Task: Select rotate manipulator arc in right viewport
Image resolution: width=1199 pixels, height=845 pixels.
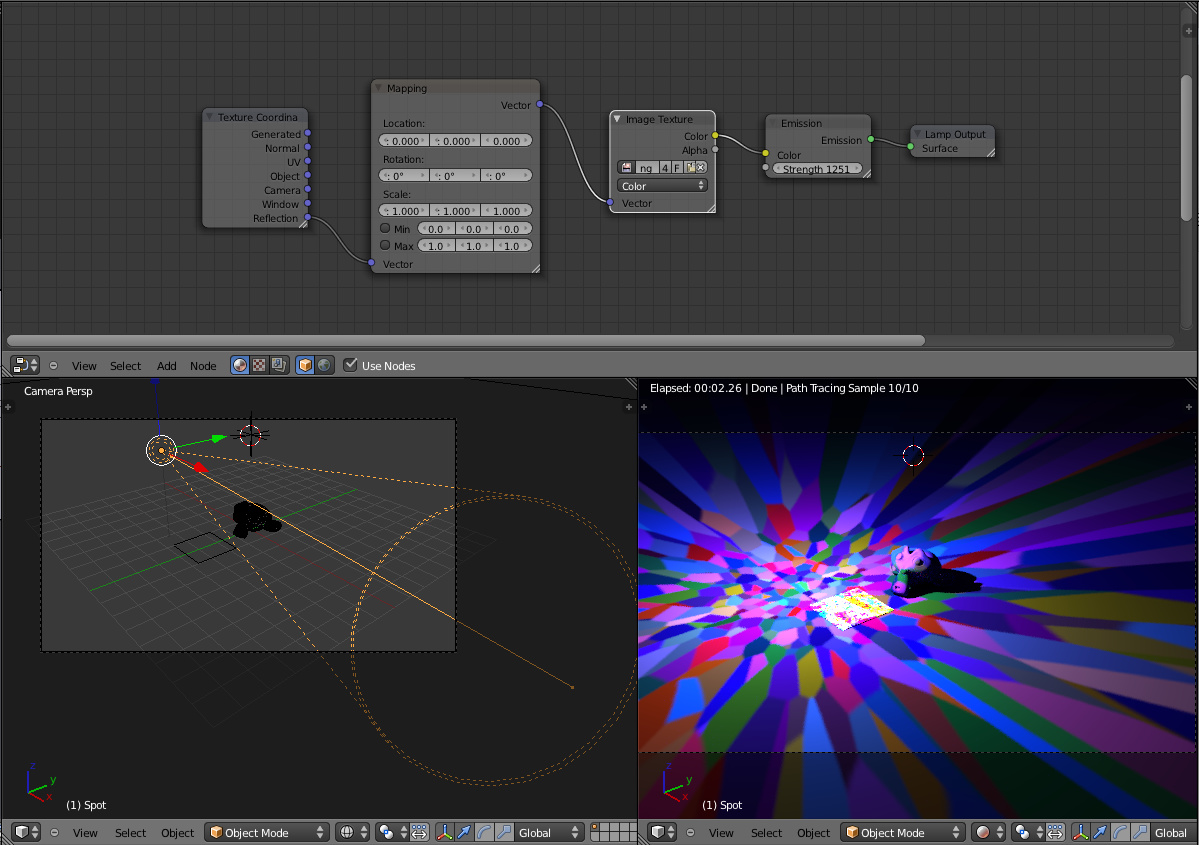Action: pyautogui.click(x=1120, y=833)
